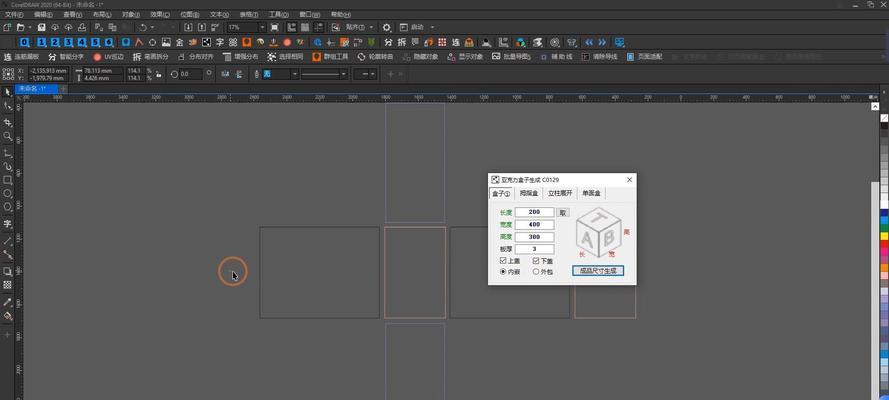Click the 宽度 field showing 400
889x400 pixels.
pyautogui.click(x=534, y=225)
